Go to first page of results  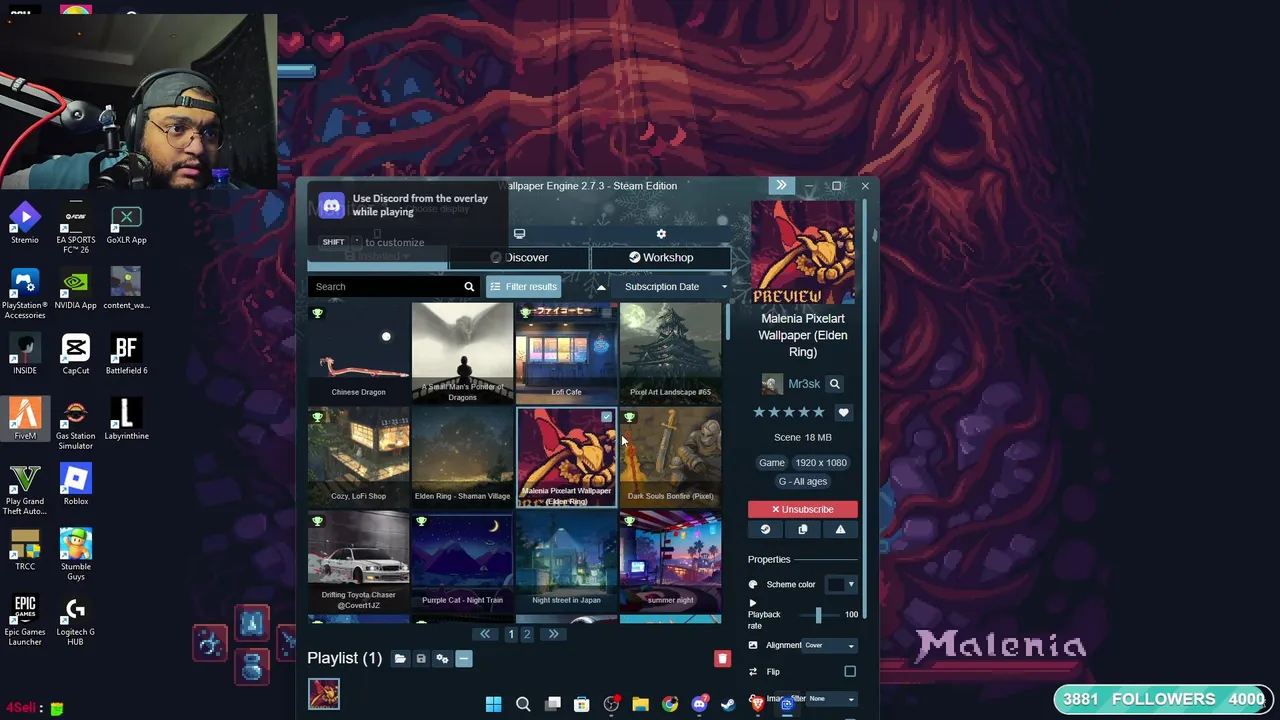coord(485,634)
